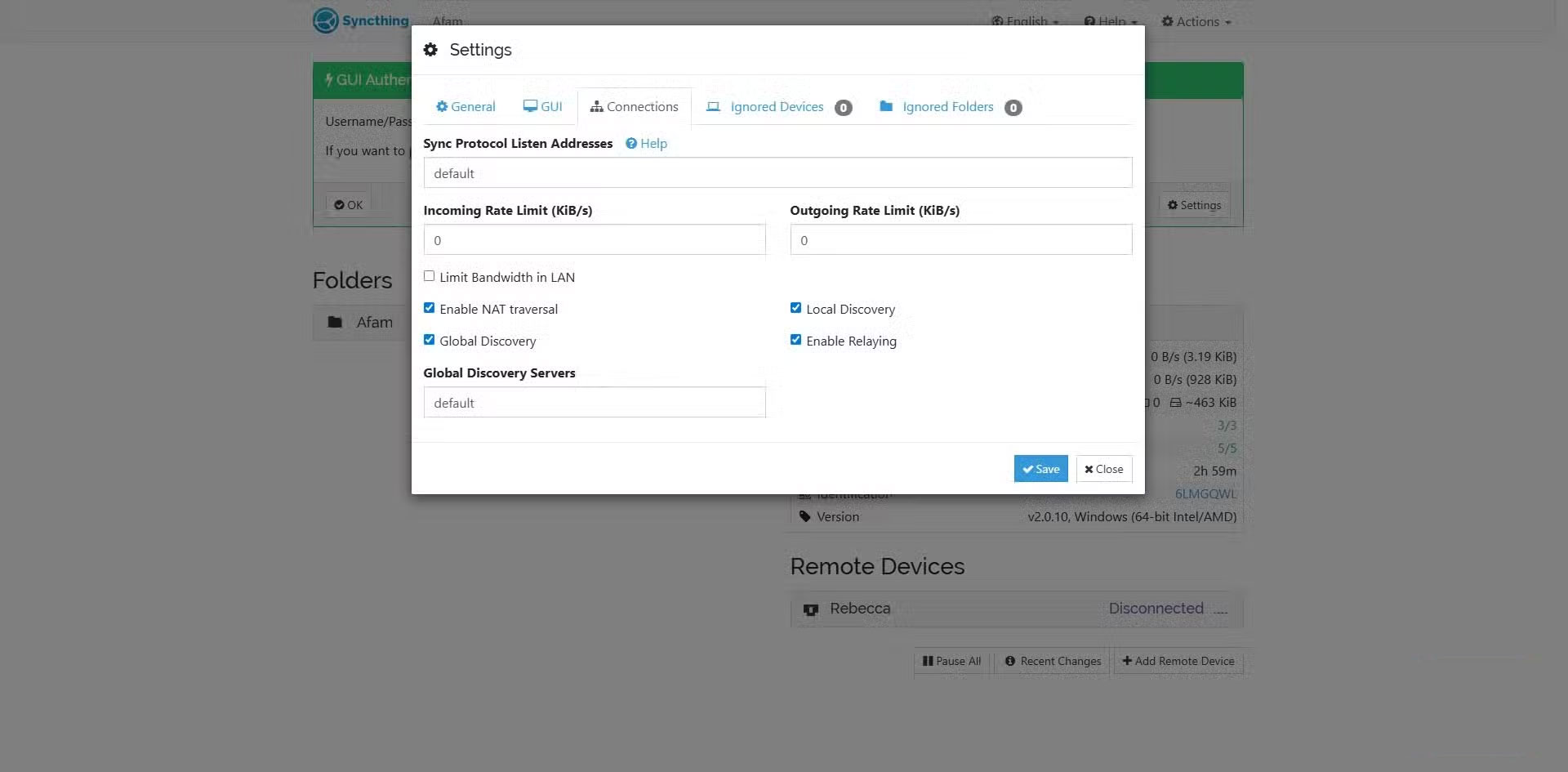This screenshot has width=1568, height=772.
Task: Switch to the GUI tab
Action: [543, 107]
